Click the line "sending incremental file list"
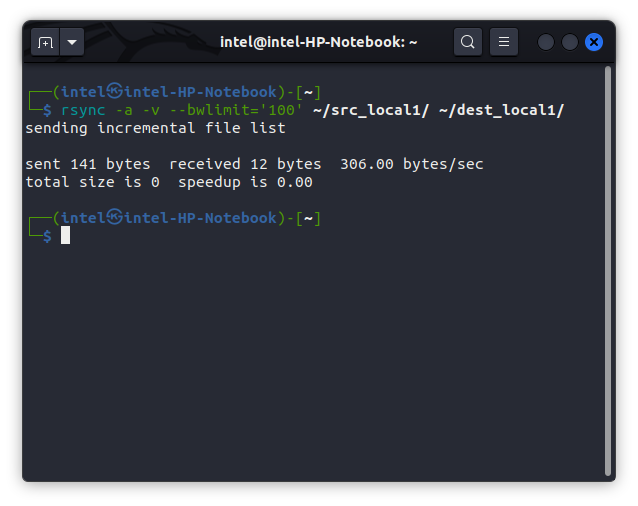The image size is (638, 506). (155, 129)
